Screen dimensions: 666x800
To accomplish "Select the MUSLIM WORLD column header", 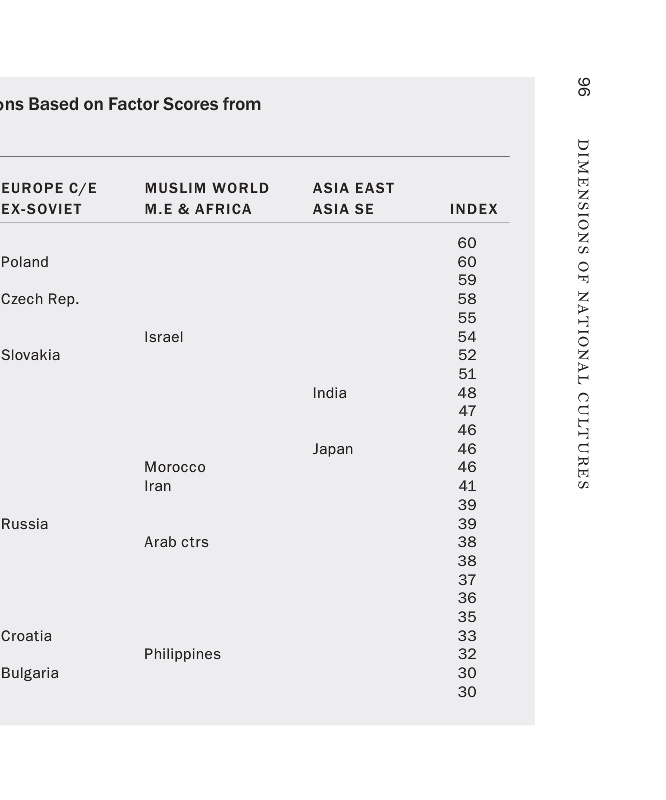I will click(206, 188).
